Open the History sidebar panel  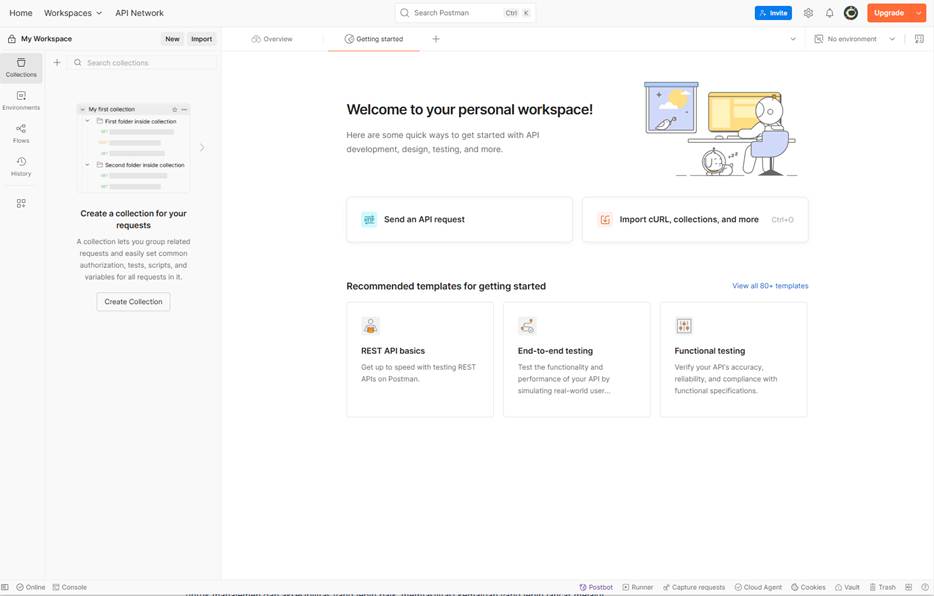tap(21, 166)
